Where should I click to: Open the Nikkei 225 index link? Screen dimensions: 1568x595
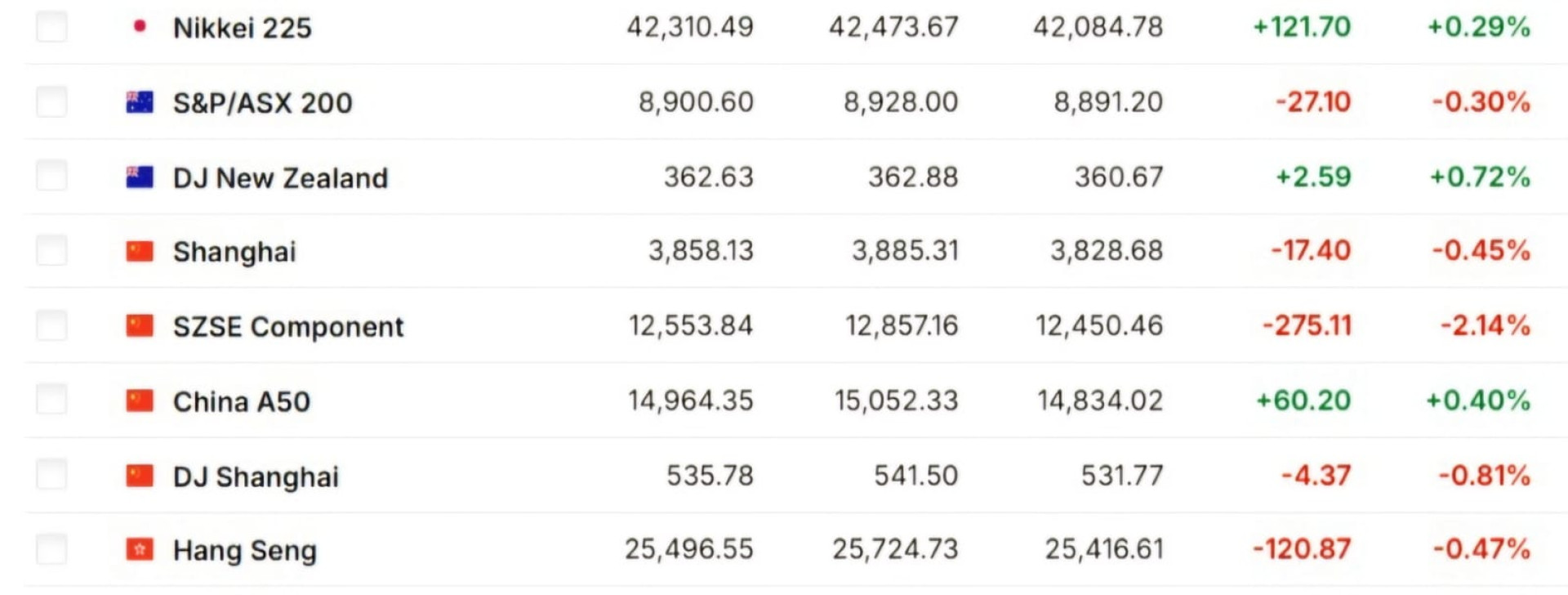pyautogui.click(x=243, y=28)
